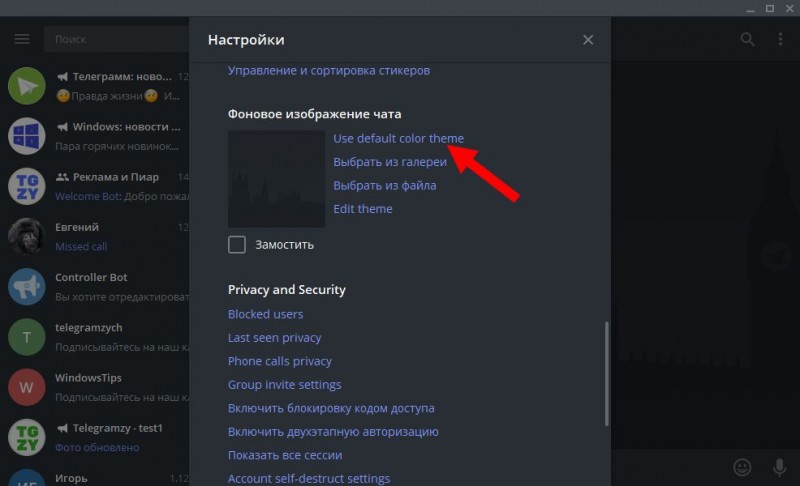Open the hamburger main menu
The image size is (800, 486).
coord(22,39)
